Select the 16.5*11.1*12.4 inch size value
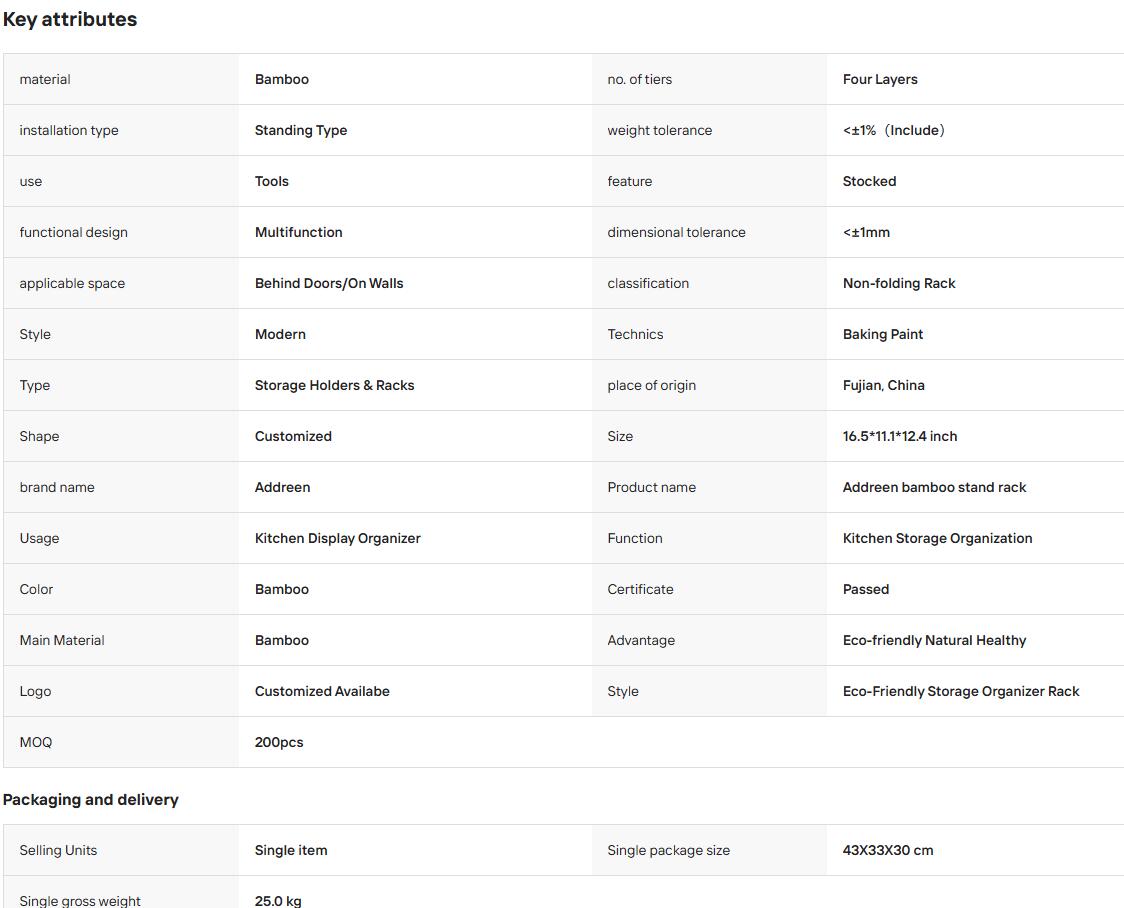The image size is (1124, 908). click(x=900, y=436)
